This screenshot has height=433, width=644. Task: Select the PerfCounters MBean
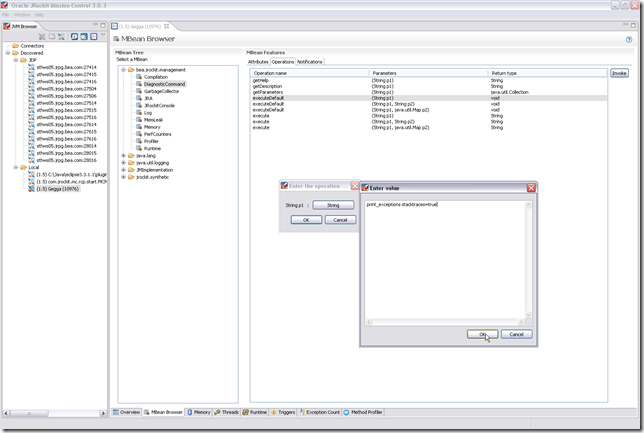(x=158, y=134)
